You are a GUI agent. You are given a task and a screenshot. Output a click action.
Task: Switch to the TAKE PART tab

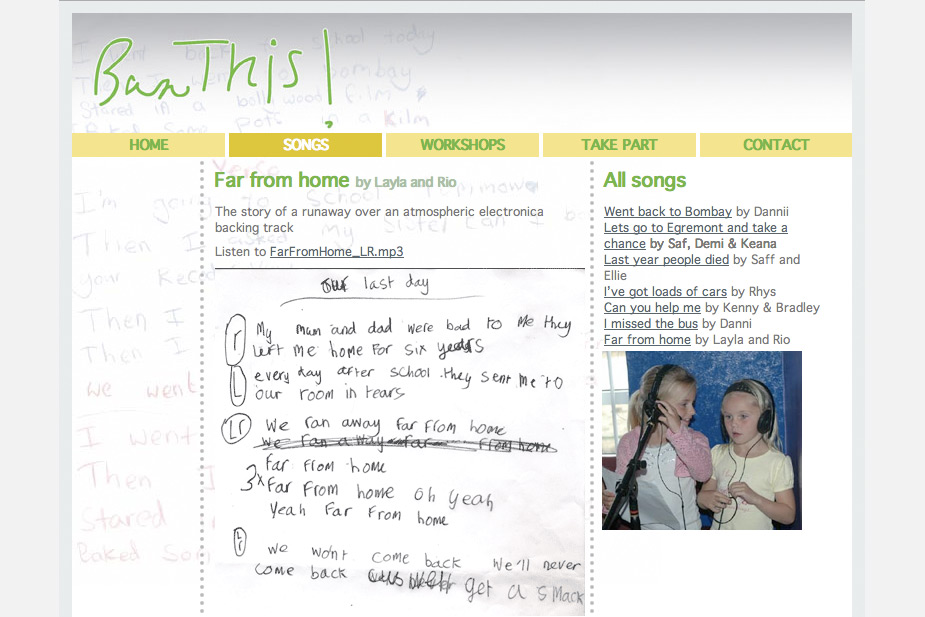[x=619, y=145]
